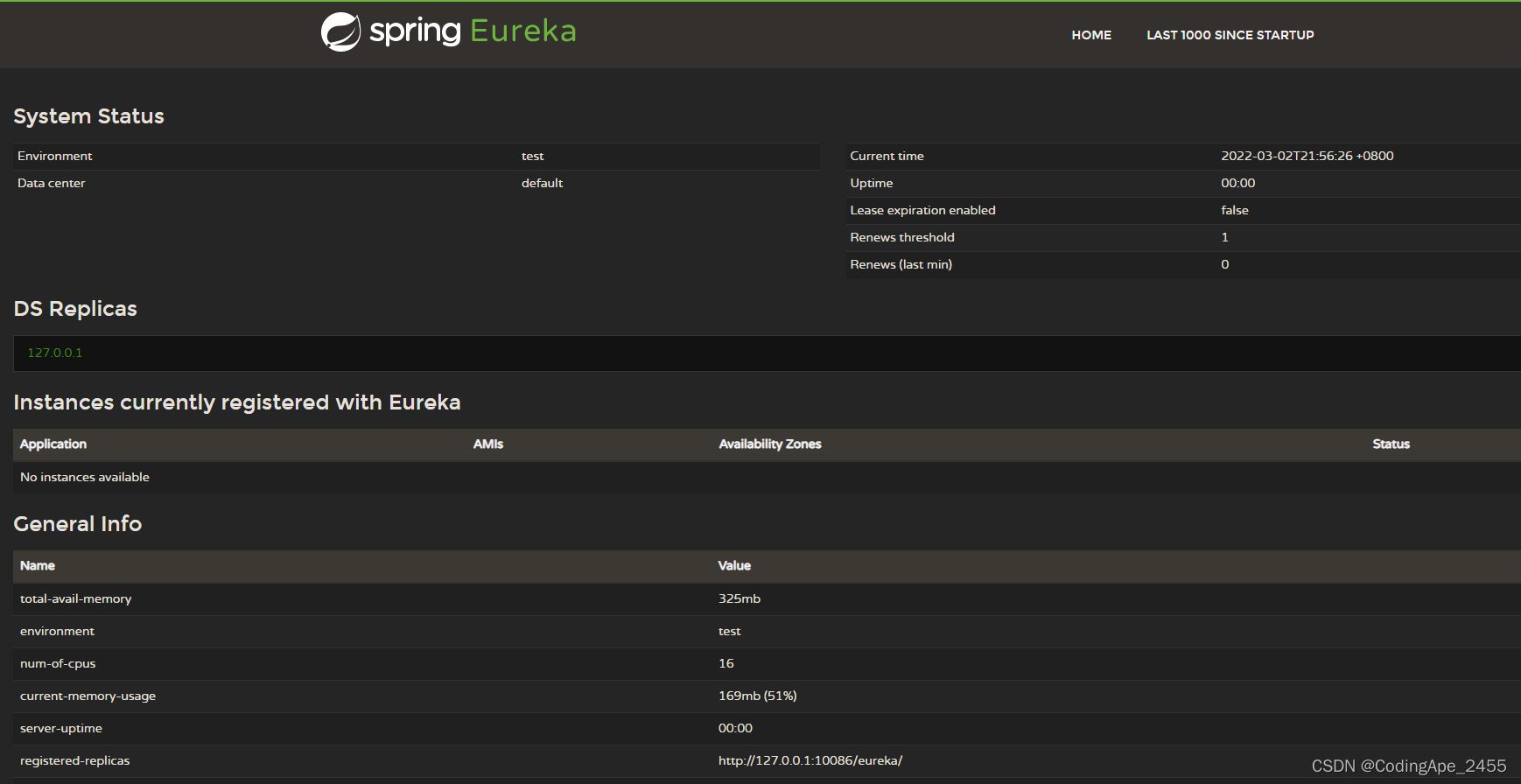
Task: Select the http://127.0.0.1:10086/eureka/ URL
Action: coord(810,760)
